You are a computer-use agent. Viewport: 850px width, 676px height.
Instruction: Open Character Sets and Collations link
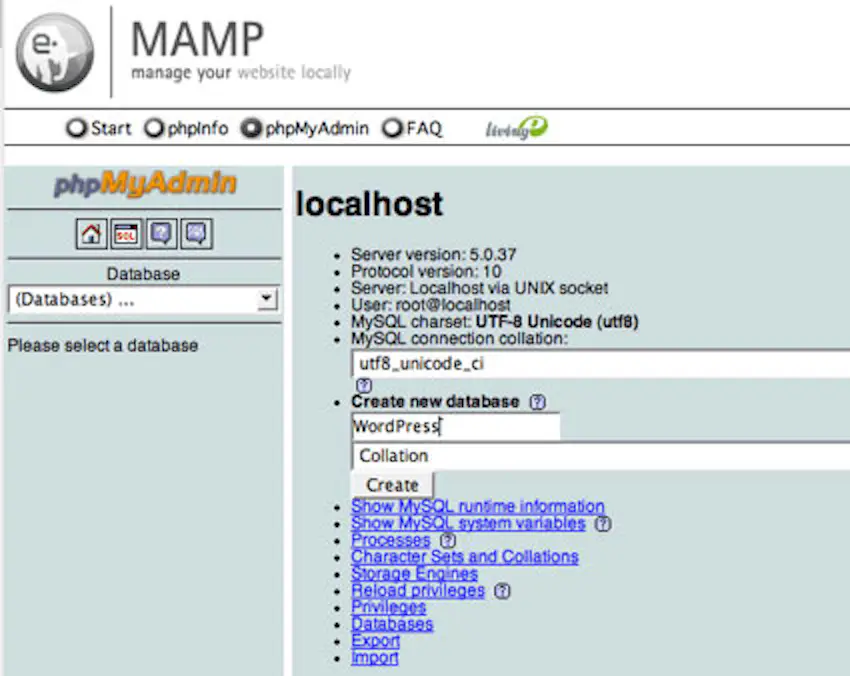tap(464, 557)
